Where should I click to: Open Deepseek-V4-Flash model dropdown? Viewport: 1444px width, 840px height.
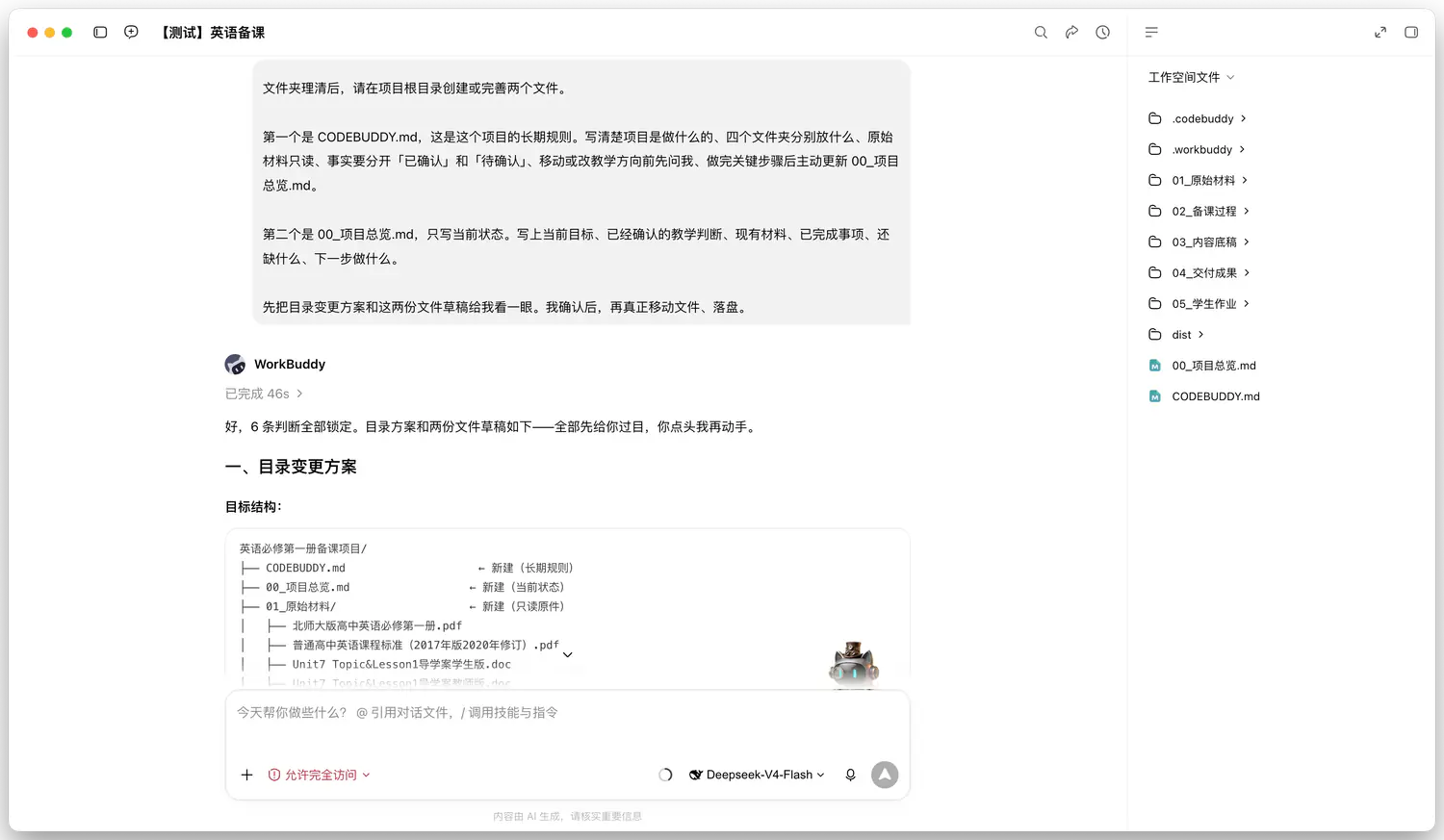point(757,775)
